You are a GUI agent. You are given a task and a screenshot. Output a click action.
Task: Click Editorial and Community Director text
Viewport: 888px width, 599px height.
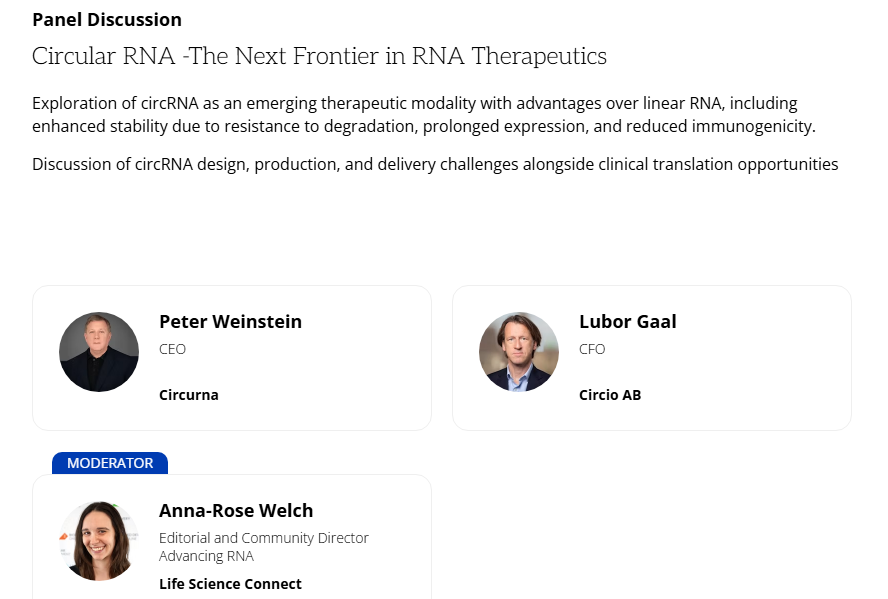264,538
